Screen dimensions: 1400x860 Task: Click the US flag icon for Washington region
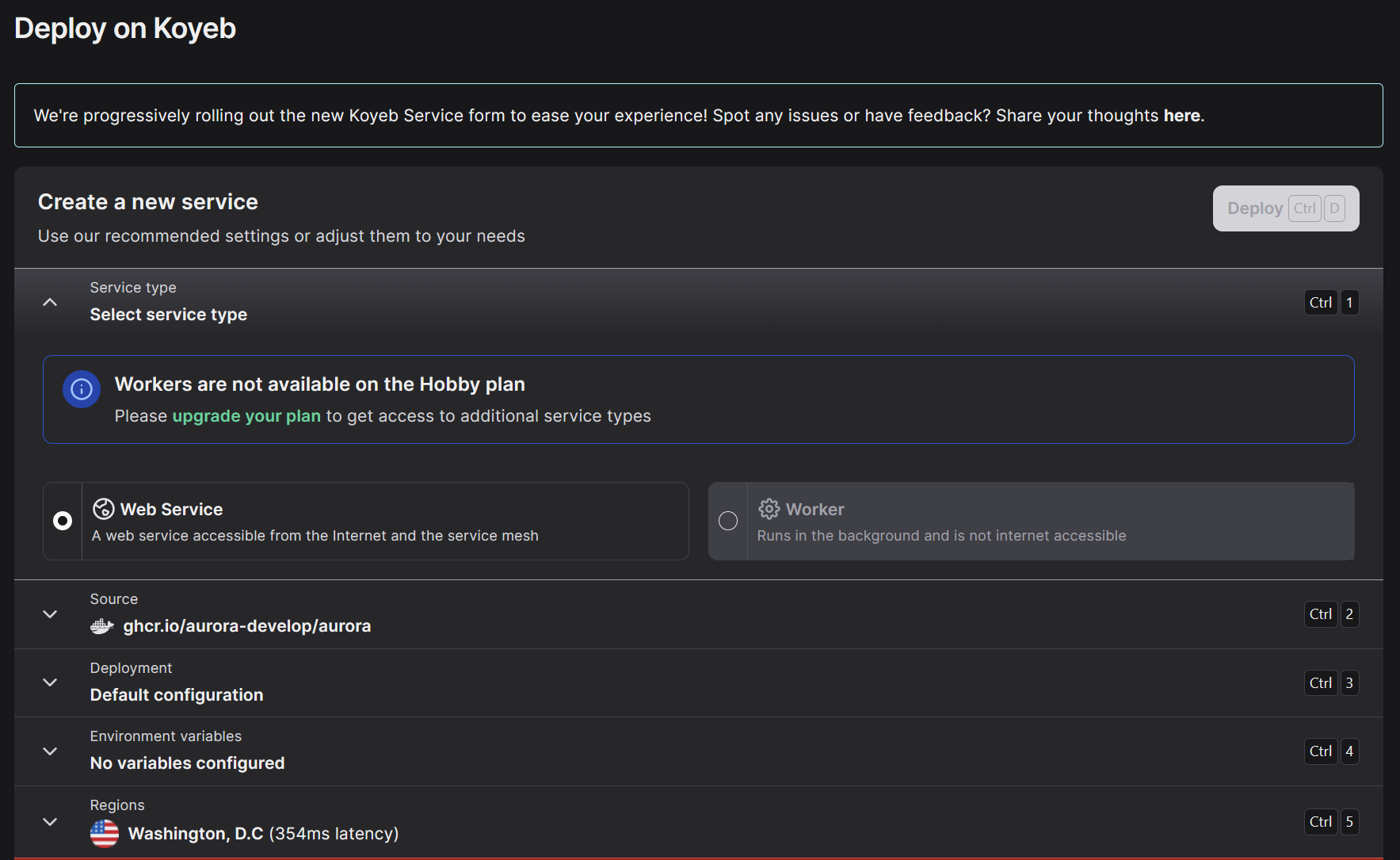click(x=105, y=833)
